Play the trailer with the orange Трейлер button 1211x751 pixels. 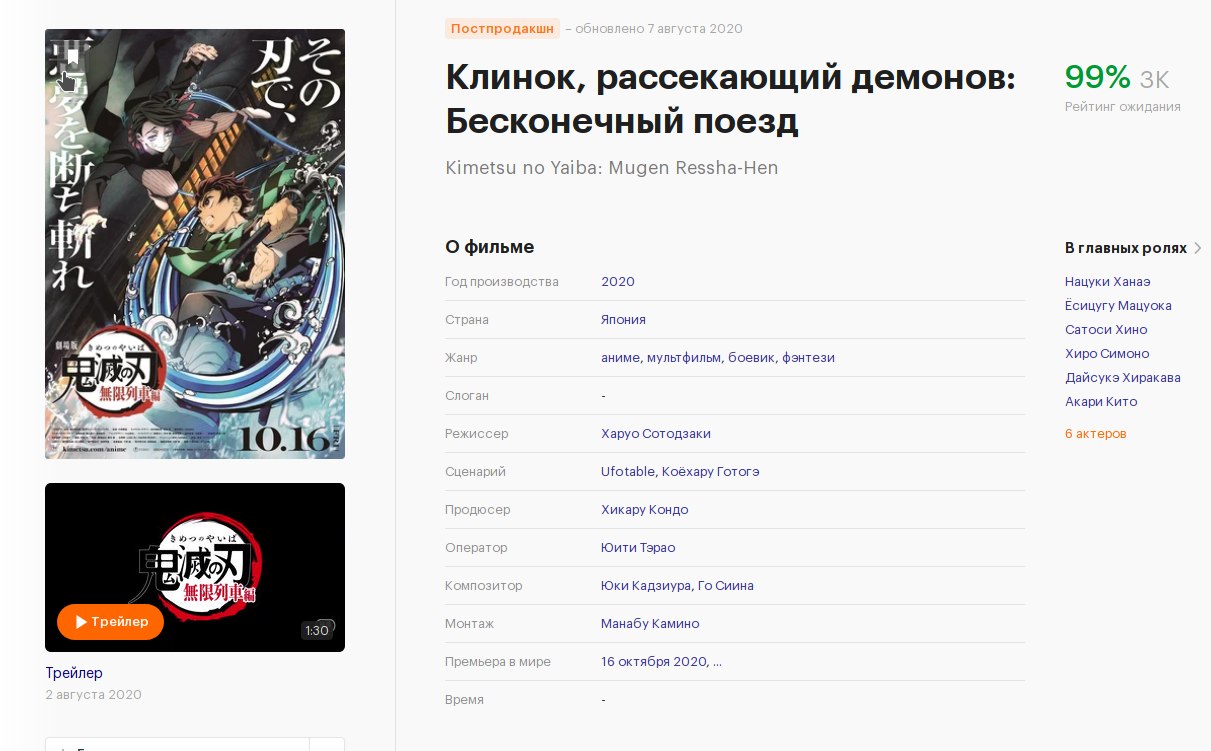pyautogui.click(x=111, y=622)
